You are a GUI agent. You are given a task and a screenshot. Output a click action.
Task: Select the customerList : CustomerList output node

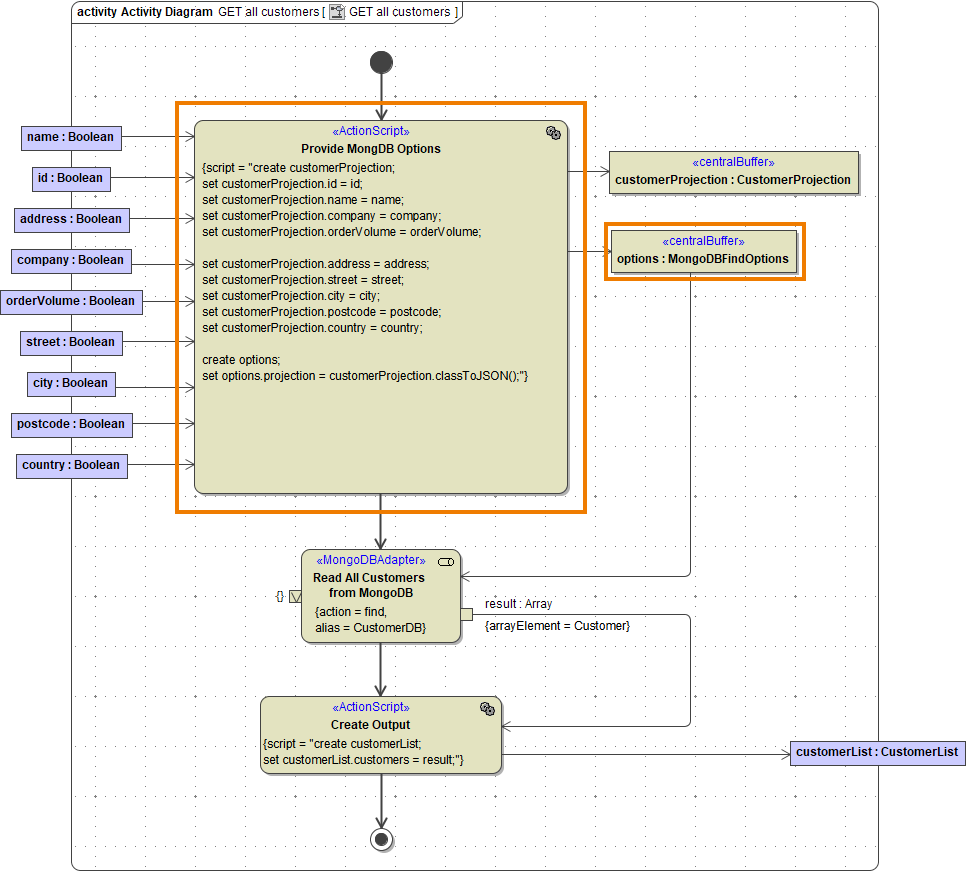(877, 753)
